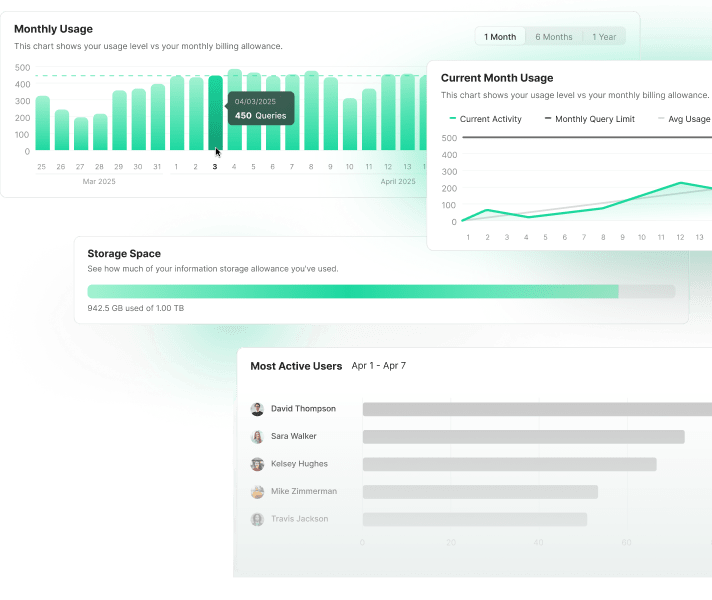Click the name David Thompson
The width and height of the screenshot is (712, 600).
[x=303, y=409]
